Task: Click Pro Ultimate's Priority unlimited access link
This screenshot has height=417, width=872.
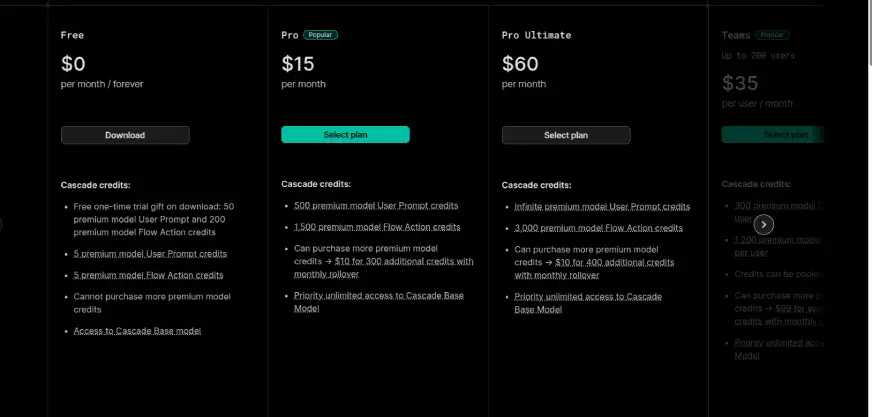Action: 588,297
